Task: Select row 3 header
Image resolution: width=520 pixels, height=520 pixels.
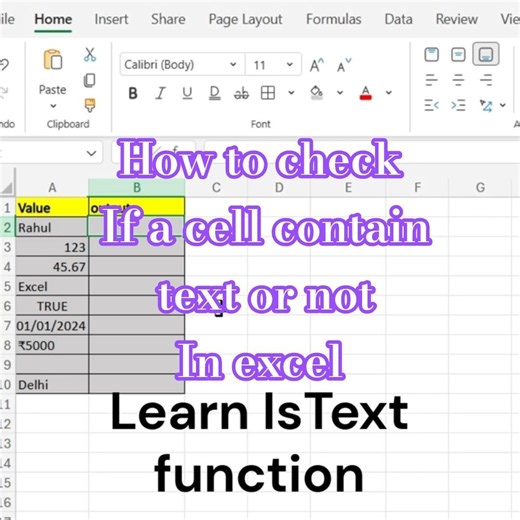Action: point(7,247)
